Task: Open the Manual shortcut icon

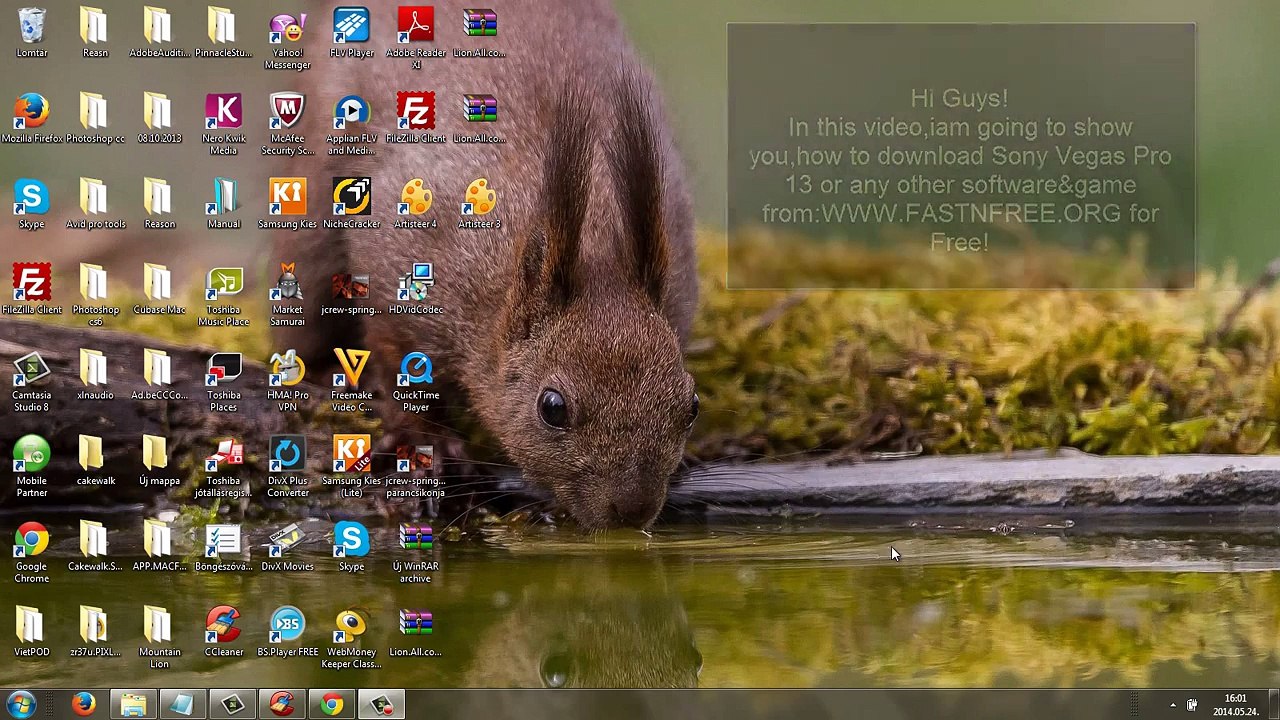Action: (x=223, y=205)
